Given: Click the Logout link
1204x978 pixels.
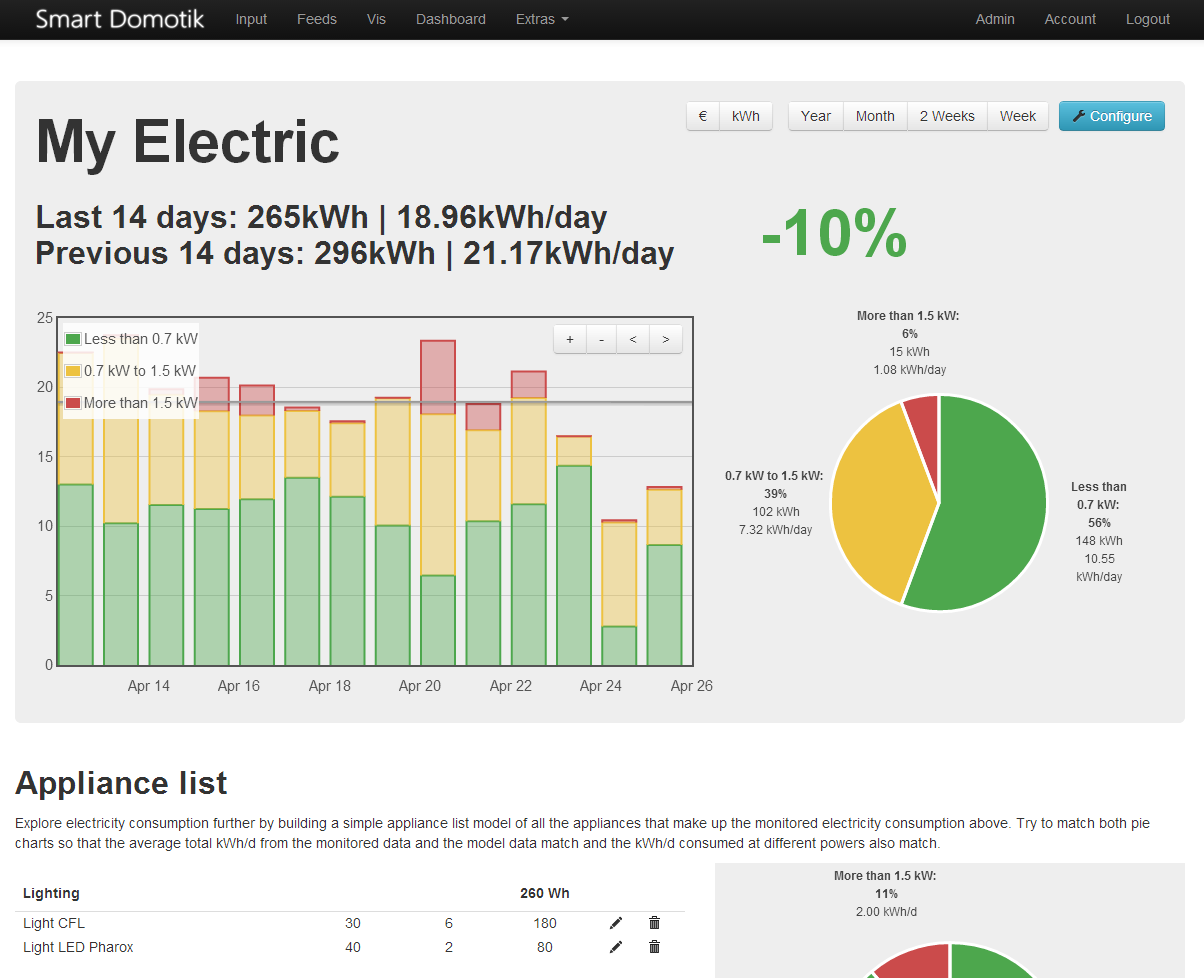Looking at the screenshot, I should 1148,19.
